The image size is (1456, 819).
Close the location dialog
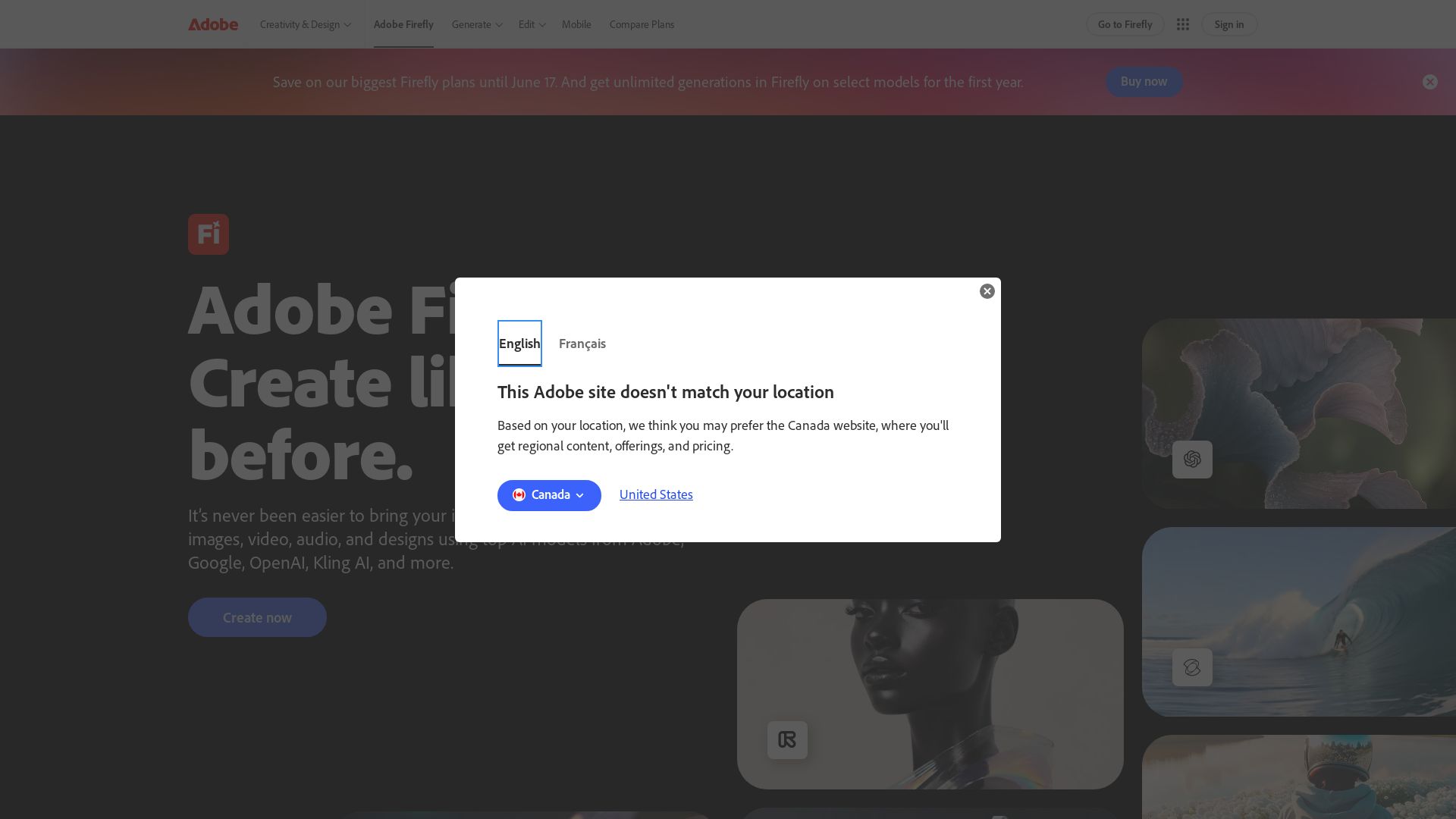[x=987, y=291]
